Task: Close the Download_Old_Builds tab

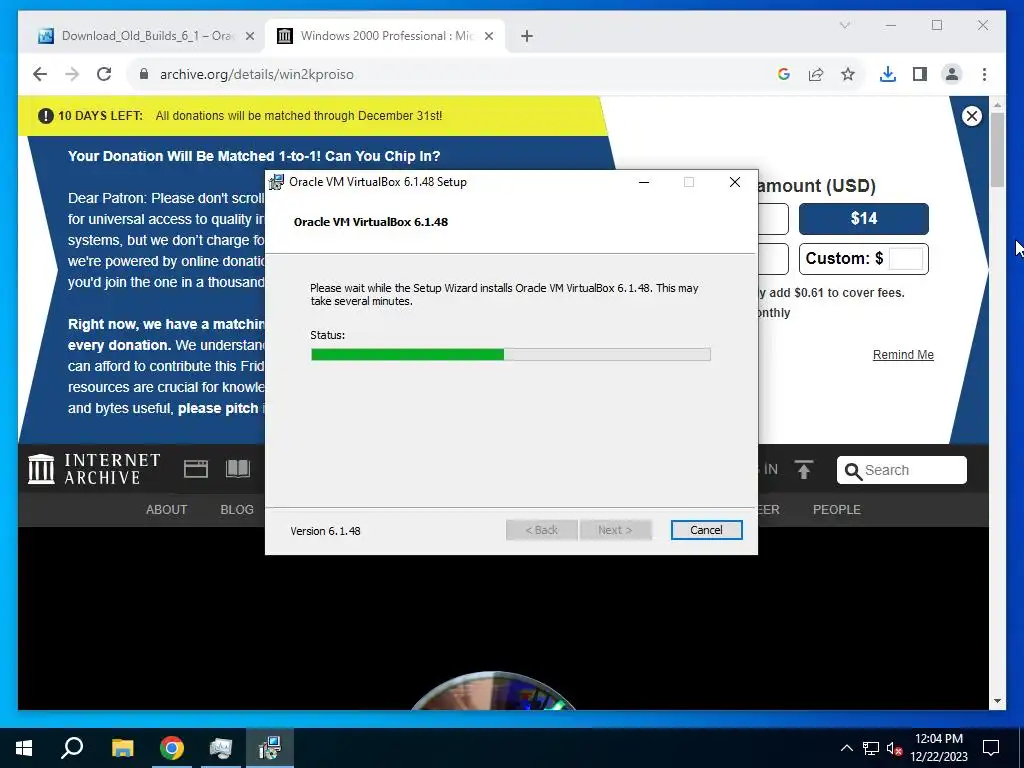Action: point(249,37)
